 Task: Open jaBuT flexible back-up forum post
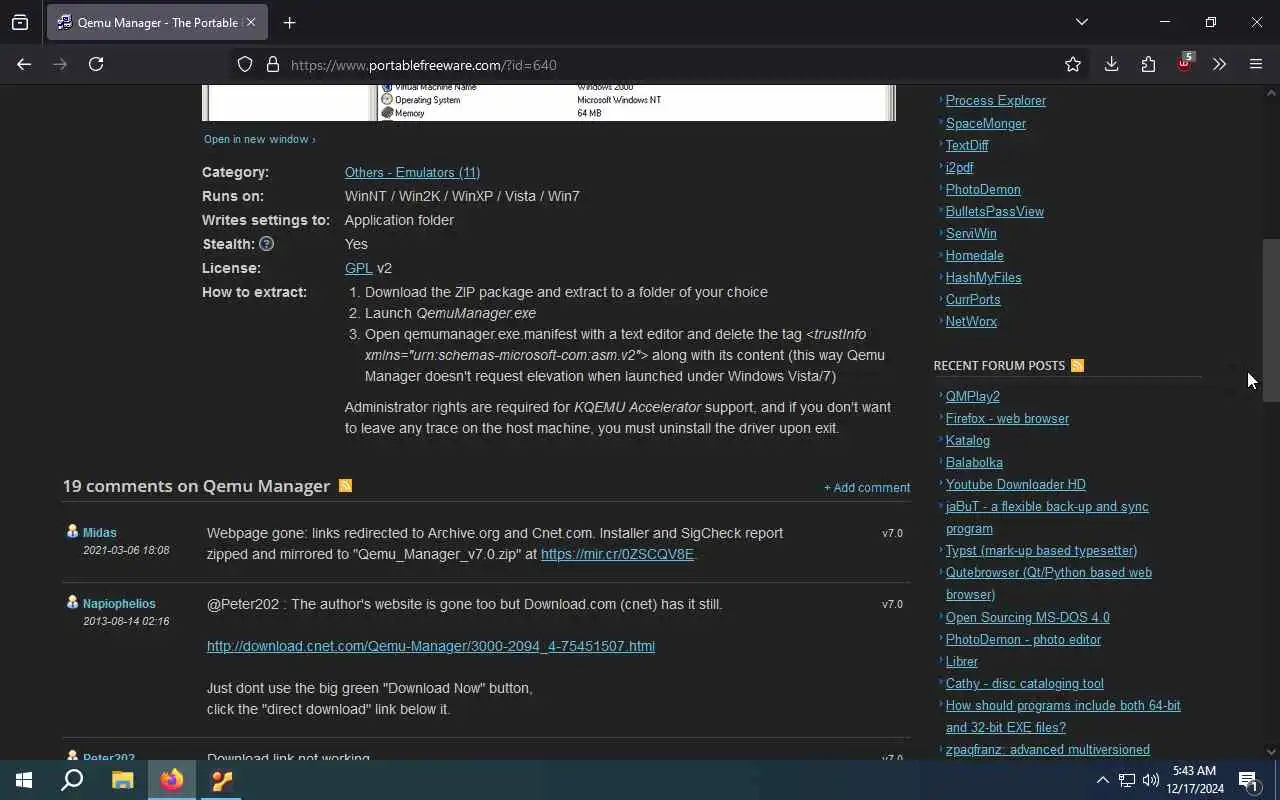[1047, 517]
